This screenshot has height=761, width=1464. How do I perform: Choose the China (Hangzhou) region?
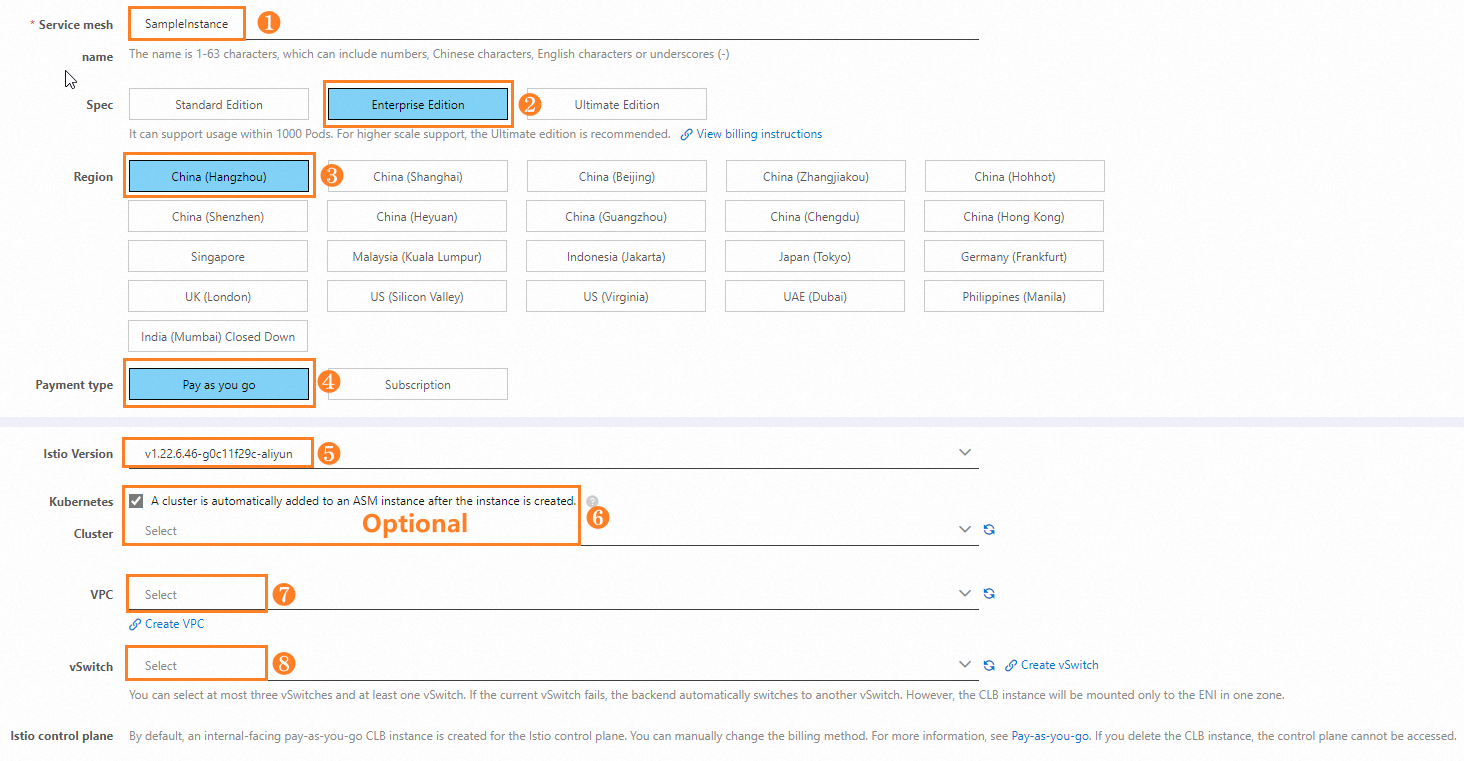click(218, 177)
